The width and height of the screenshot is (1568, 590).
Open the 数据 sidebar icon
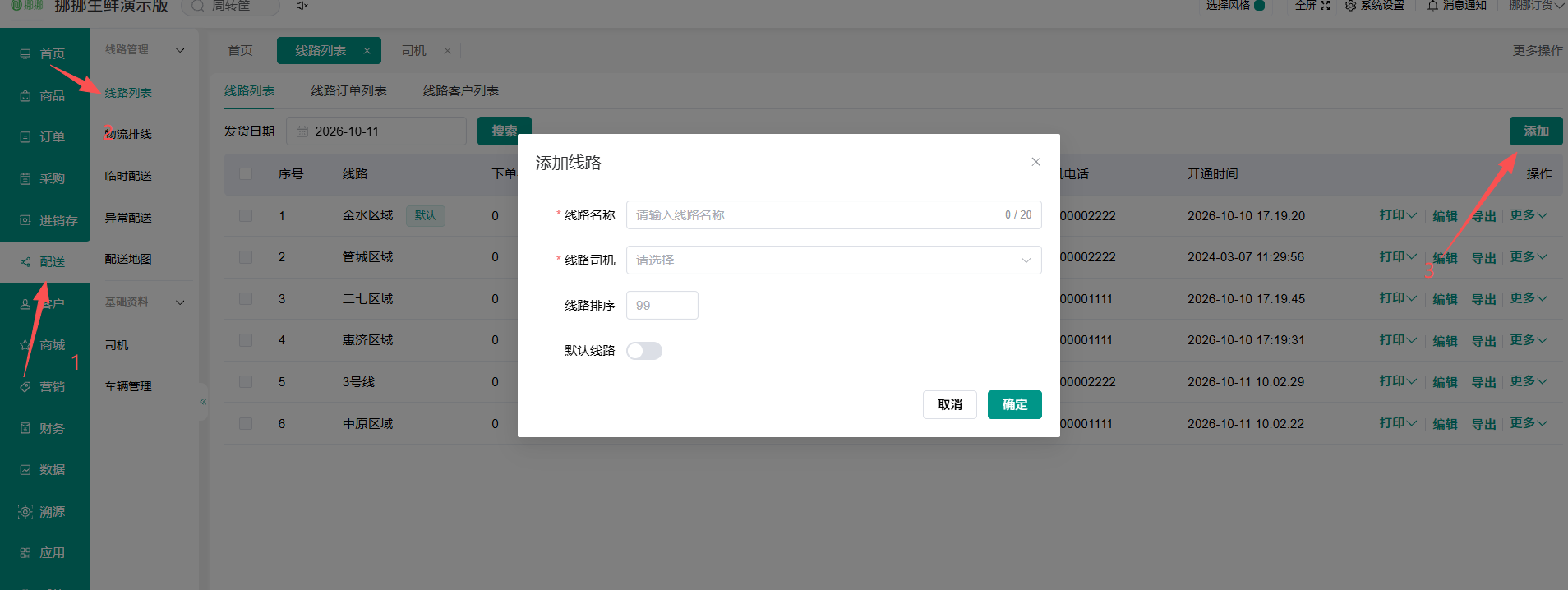click(25, 469)
